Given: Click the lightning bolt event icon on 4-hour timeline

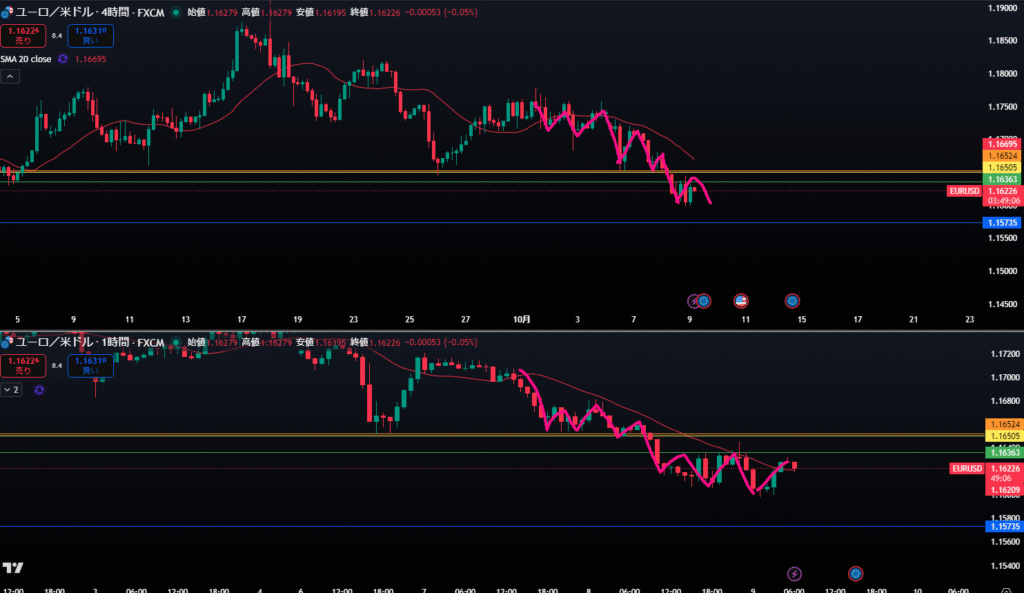Looking at the screenshot, I should point(693,300).
